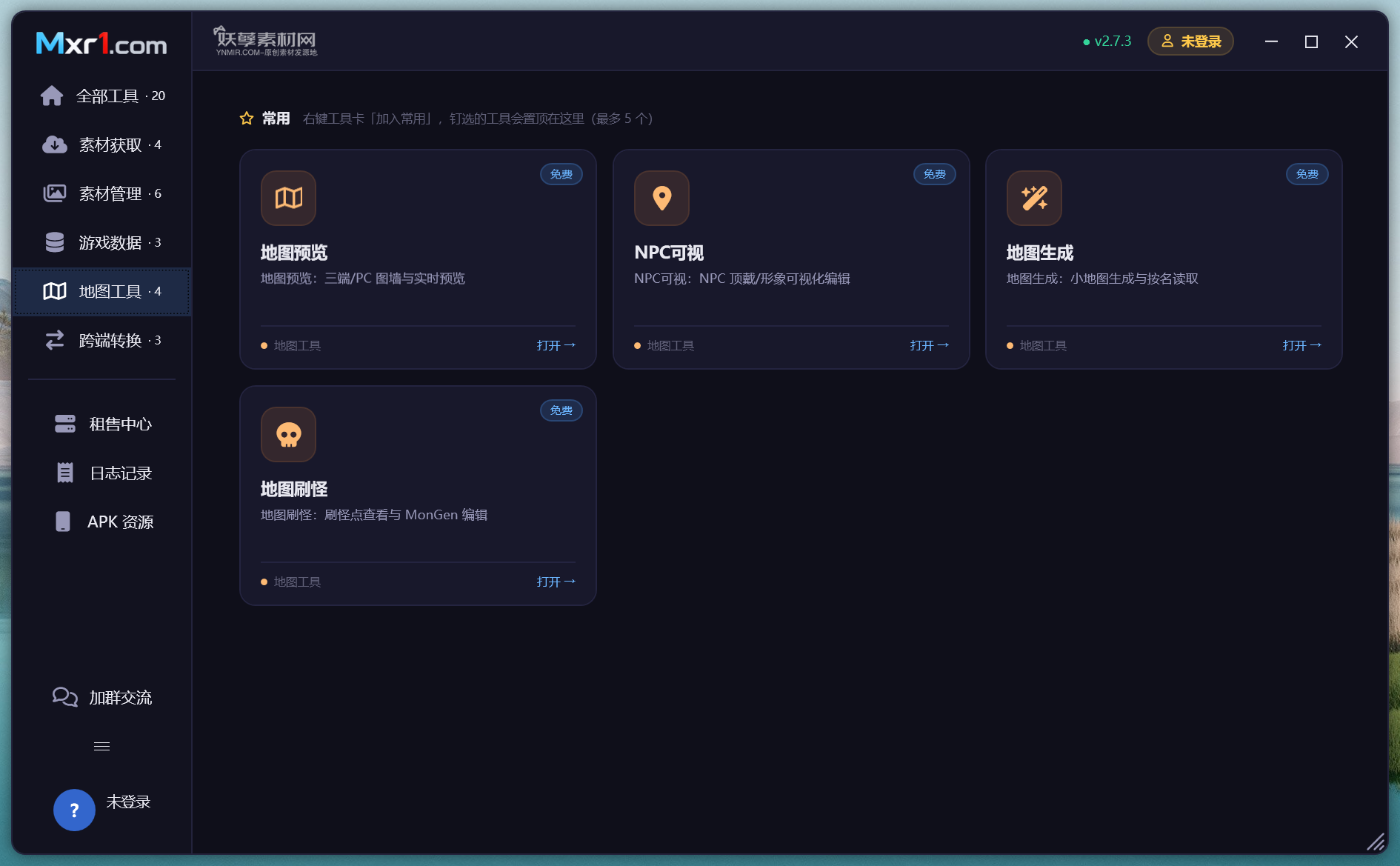
Task: Click the 地图生成 card title
Action: point(1040,253)
